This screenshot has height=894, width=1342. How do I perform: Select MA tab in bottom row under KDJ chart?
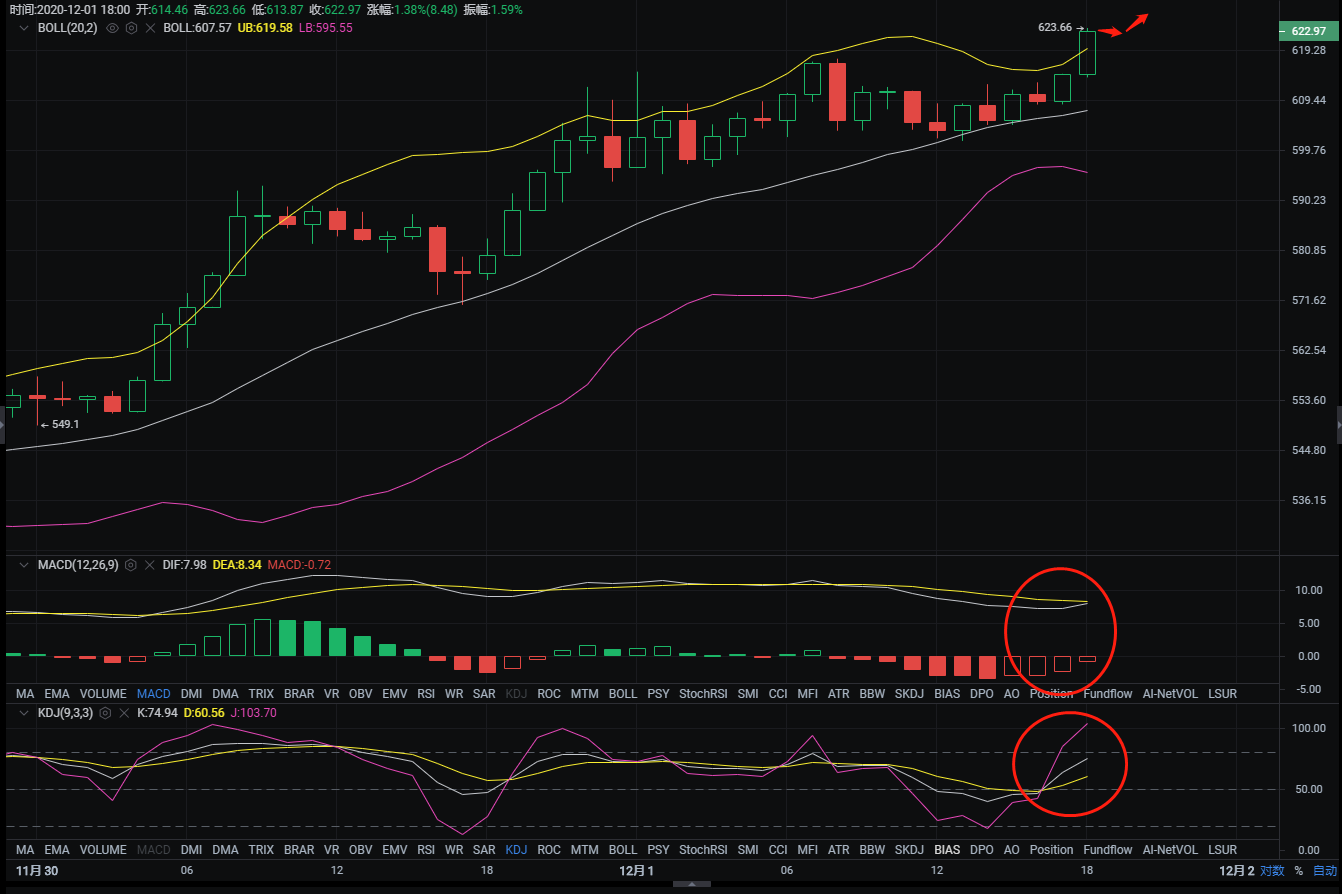coord(25,850)
